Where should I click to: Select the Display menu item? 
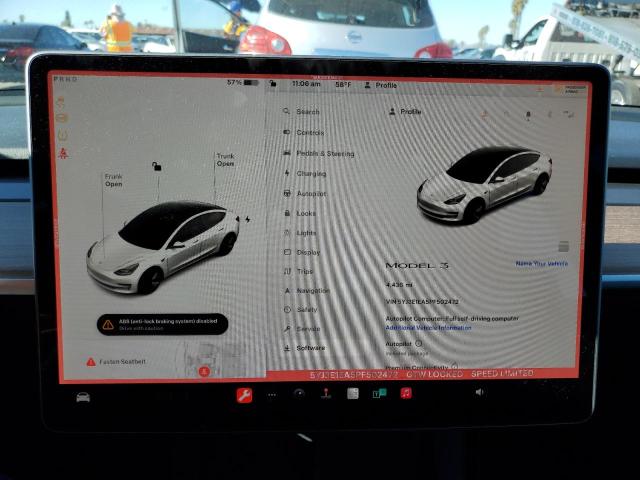tap(302, 252)
